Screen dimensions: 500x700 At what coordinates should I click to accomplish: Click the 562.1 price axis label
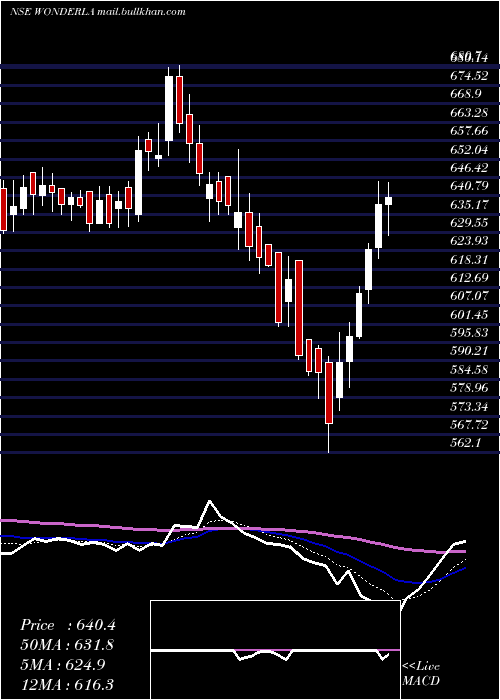[466, 443]
